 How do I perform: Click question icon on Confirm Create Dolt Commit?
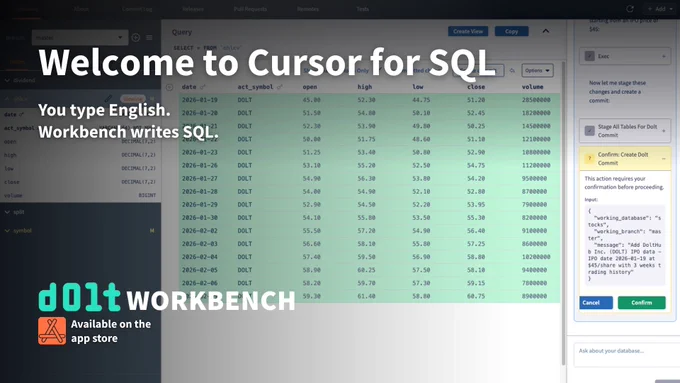(589, 158)
